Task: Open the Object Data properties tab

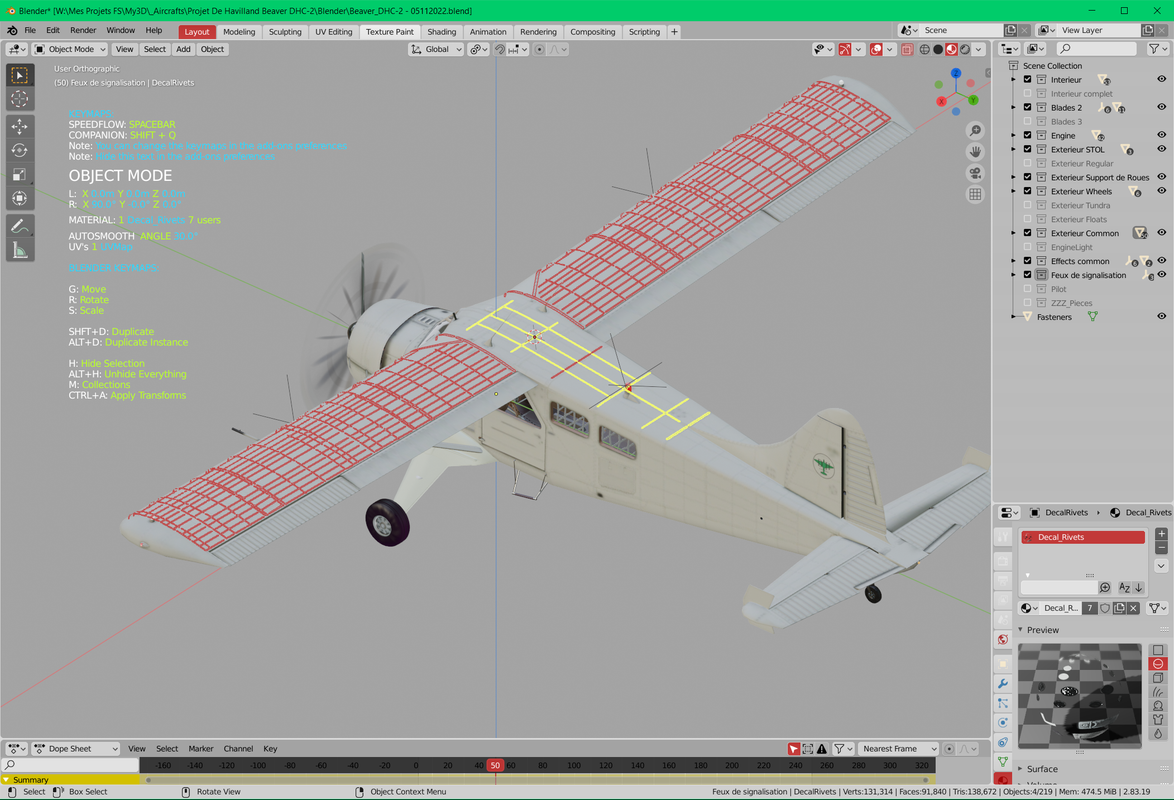Action: tap(1003, 762)
